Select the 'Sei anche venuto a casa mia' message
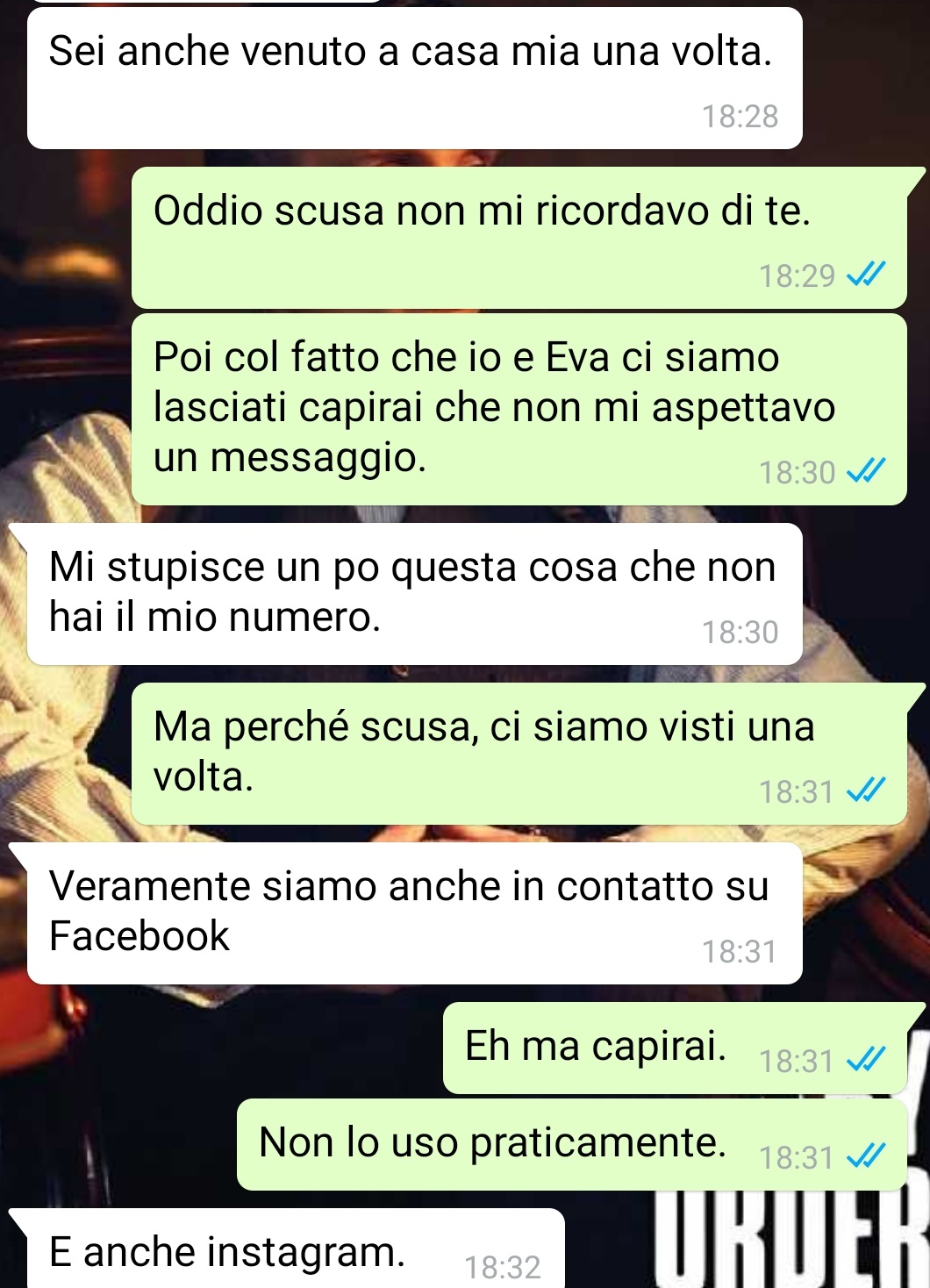This screenshot has height=1288, width=930. (415, 78)
